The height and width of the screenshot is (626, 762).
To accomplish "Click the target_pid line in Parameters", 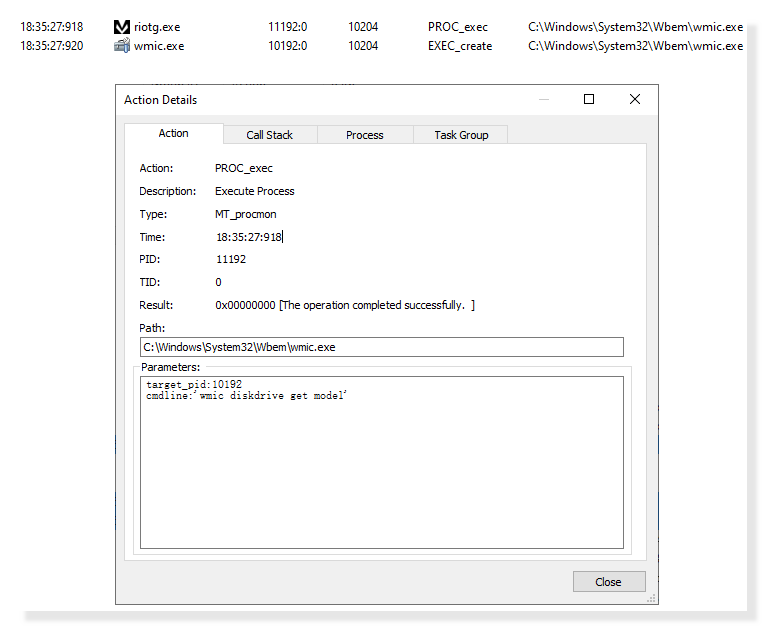I will tap(194, 384).
